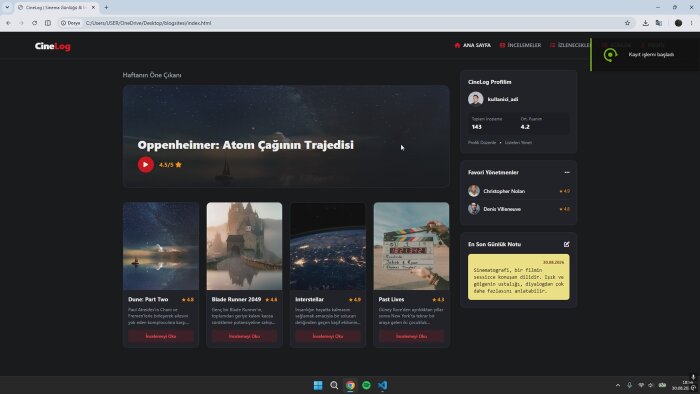
Task: Close the CineLog tab
Action: pyautogui.click(x=93, y=7)
